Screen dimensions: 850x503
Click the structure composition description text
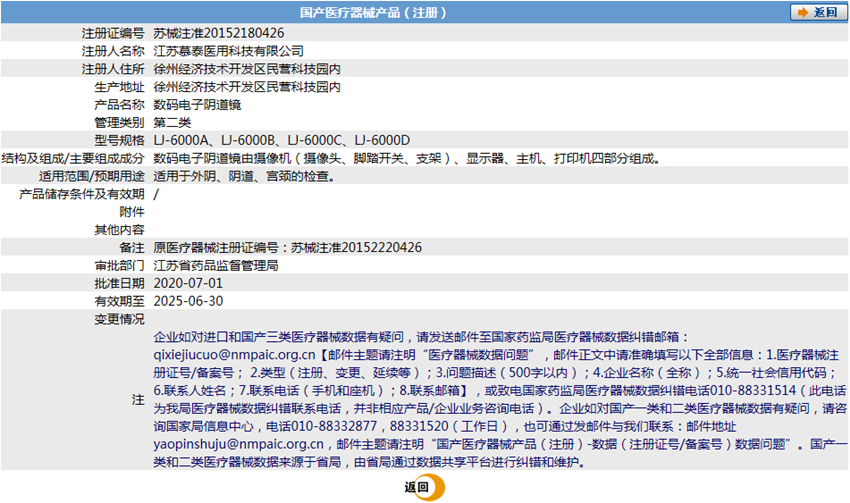click(407, 158)
